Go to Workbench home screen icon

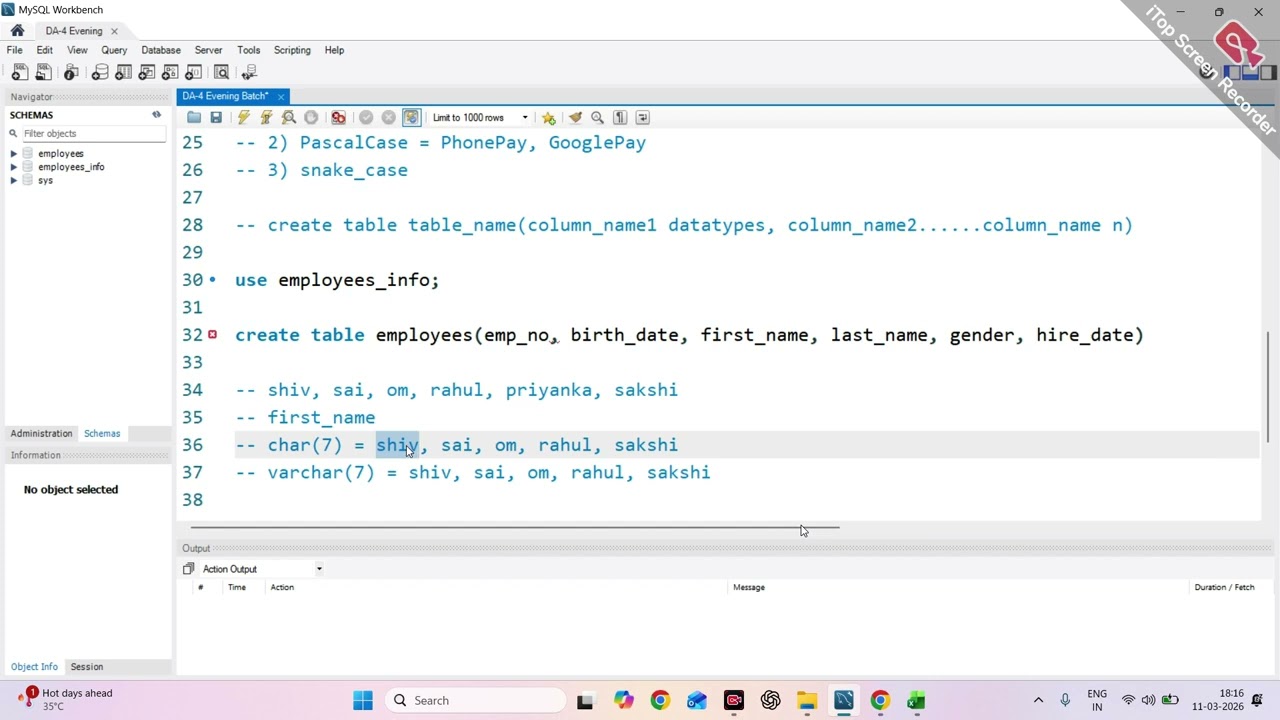coord(17,31)
